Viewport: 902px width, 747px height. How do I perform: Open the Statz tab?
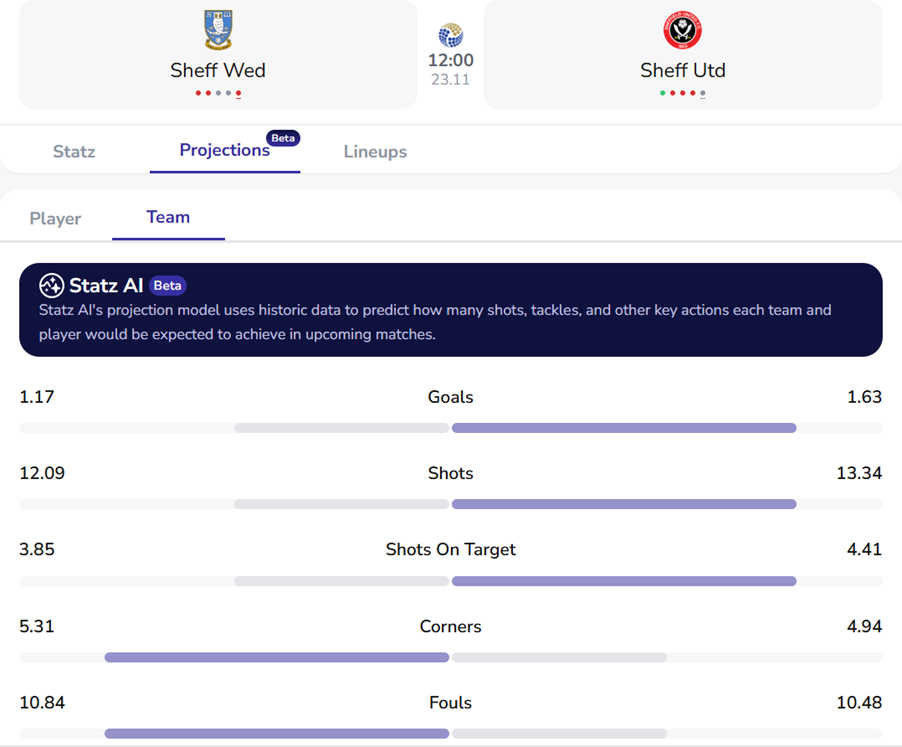tap(74, 152)
